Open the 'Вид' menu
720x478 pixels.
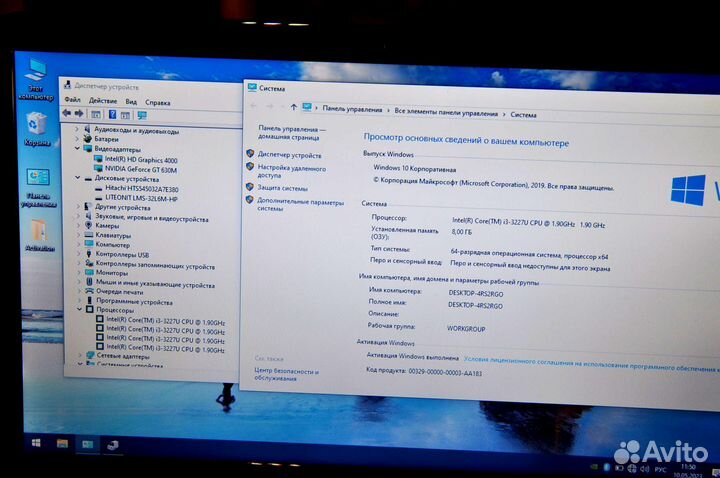click(x=131, y=101)
